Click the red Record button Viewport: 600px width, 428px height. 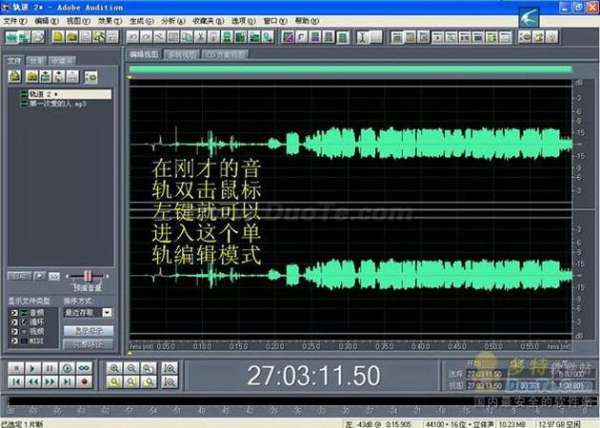click(84, 382)
